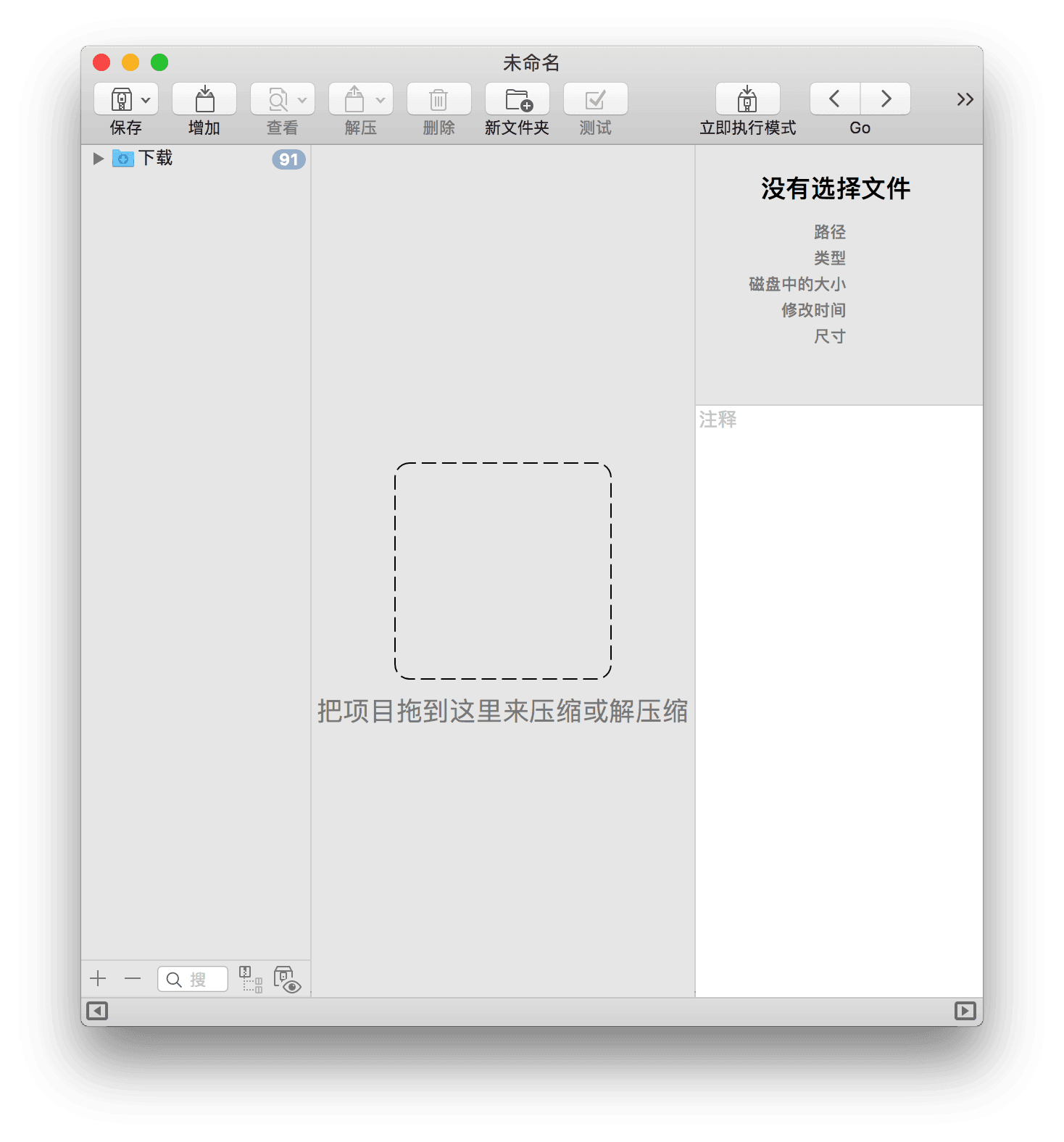
Task: Click the 保存 (Save) archive toolbar icon
Action: pyautogui.click(x=122, y=99)
